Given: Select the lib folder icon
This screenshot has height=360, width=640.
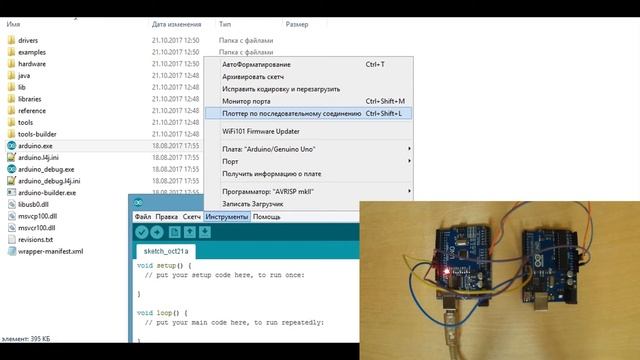Looking at the screenshot, I should coord(11,87).
